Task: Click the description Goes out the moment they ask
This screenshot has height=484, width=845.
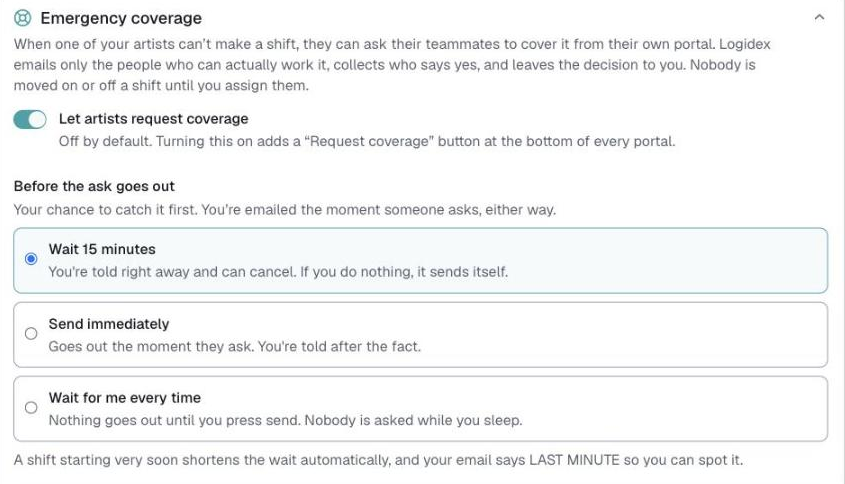Action: 234,346
